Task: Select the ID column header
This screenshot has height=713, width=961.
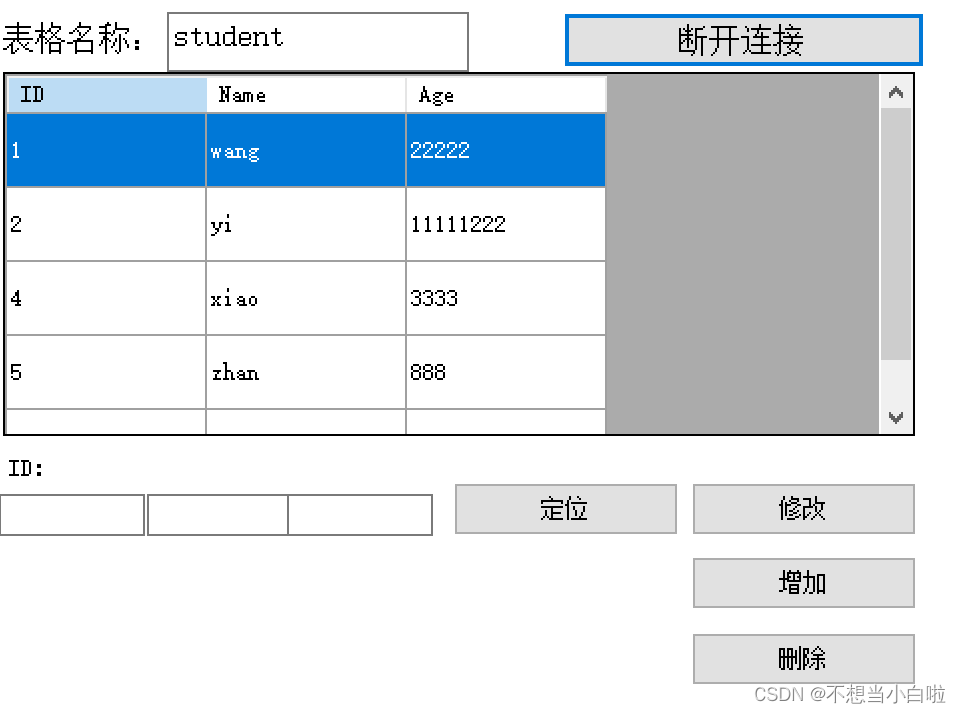Action: 105,95
